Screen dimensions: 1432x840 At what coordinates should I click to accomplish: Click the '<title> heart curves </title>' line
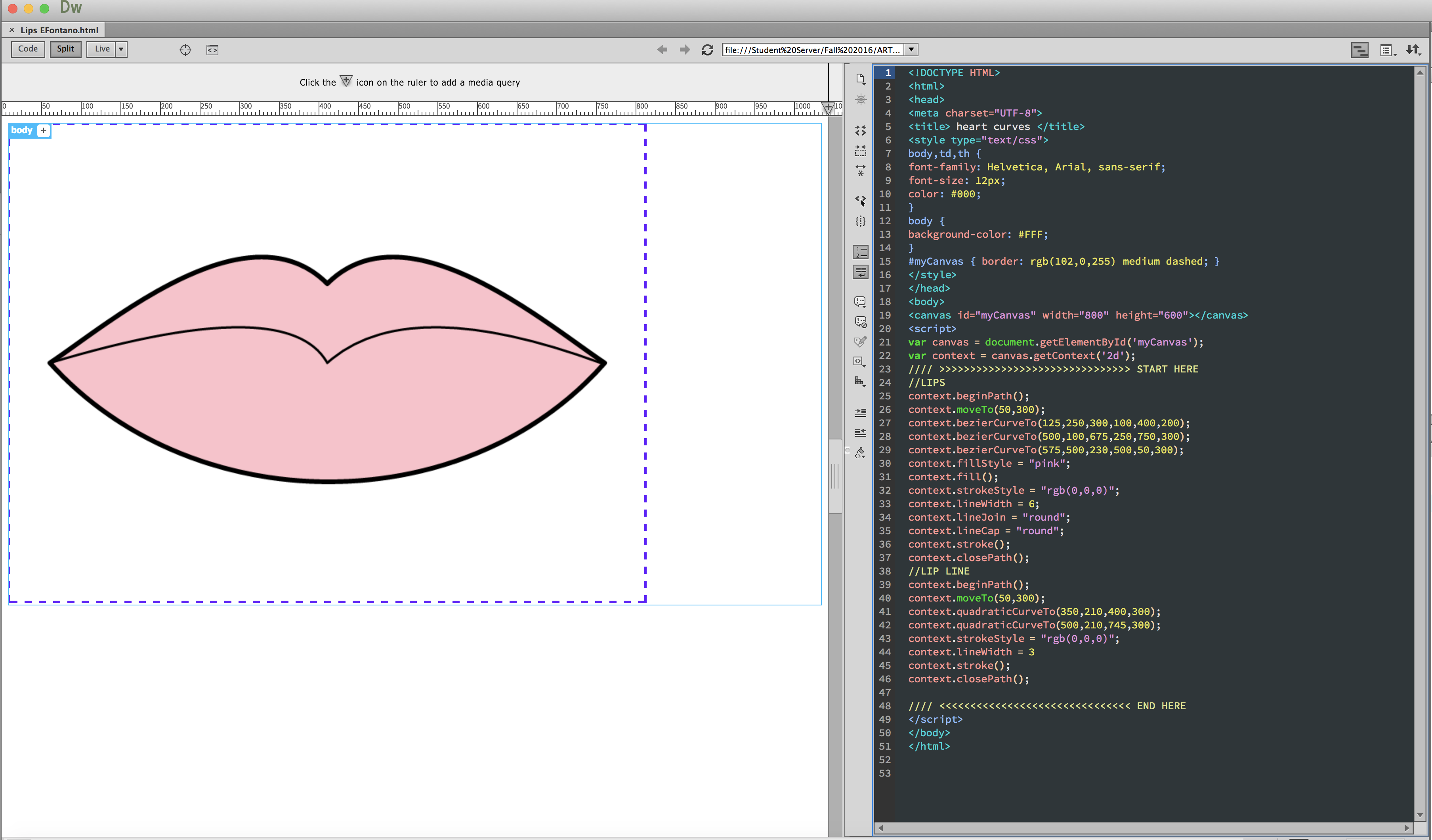coord(996,127)
